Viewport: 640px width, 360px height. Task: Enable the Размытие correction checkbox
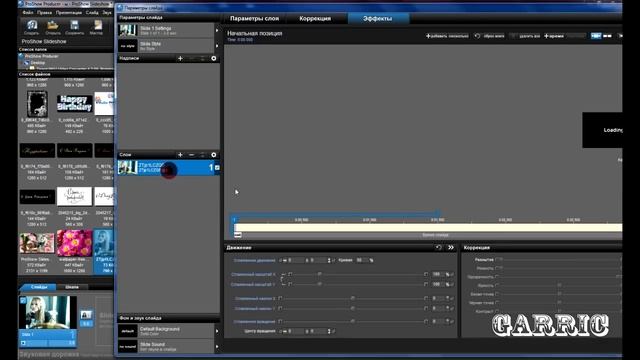[498, 259]
